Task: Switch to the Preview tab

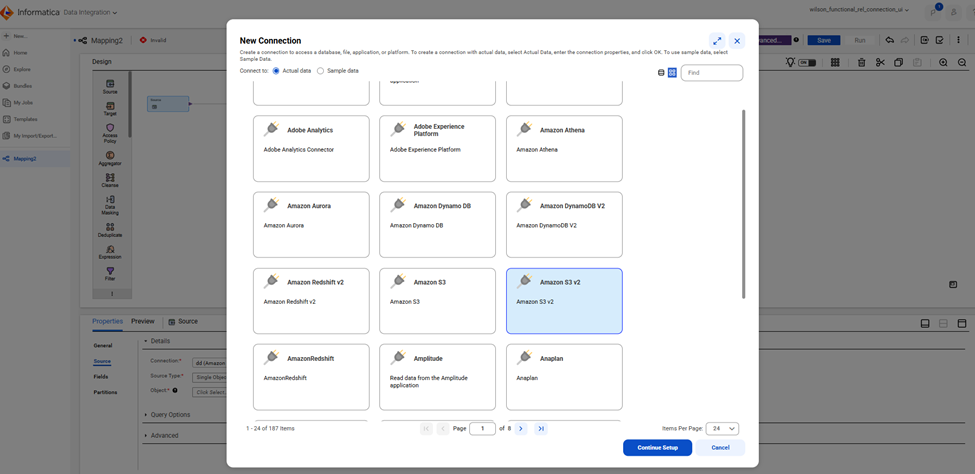Action: pyautogui.click(x=142, y=322)
